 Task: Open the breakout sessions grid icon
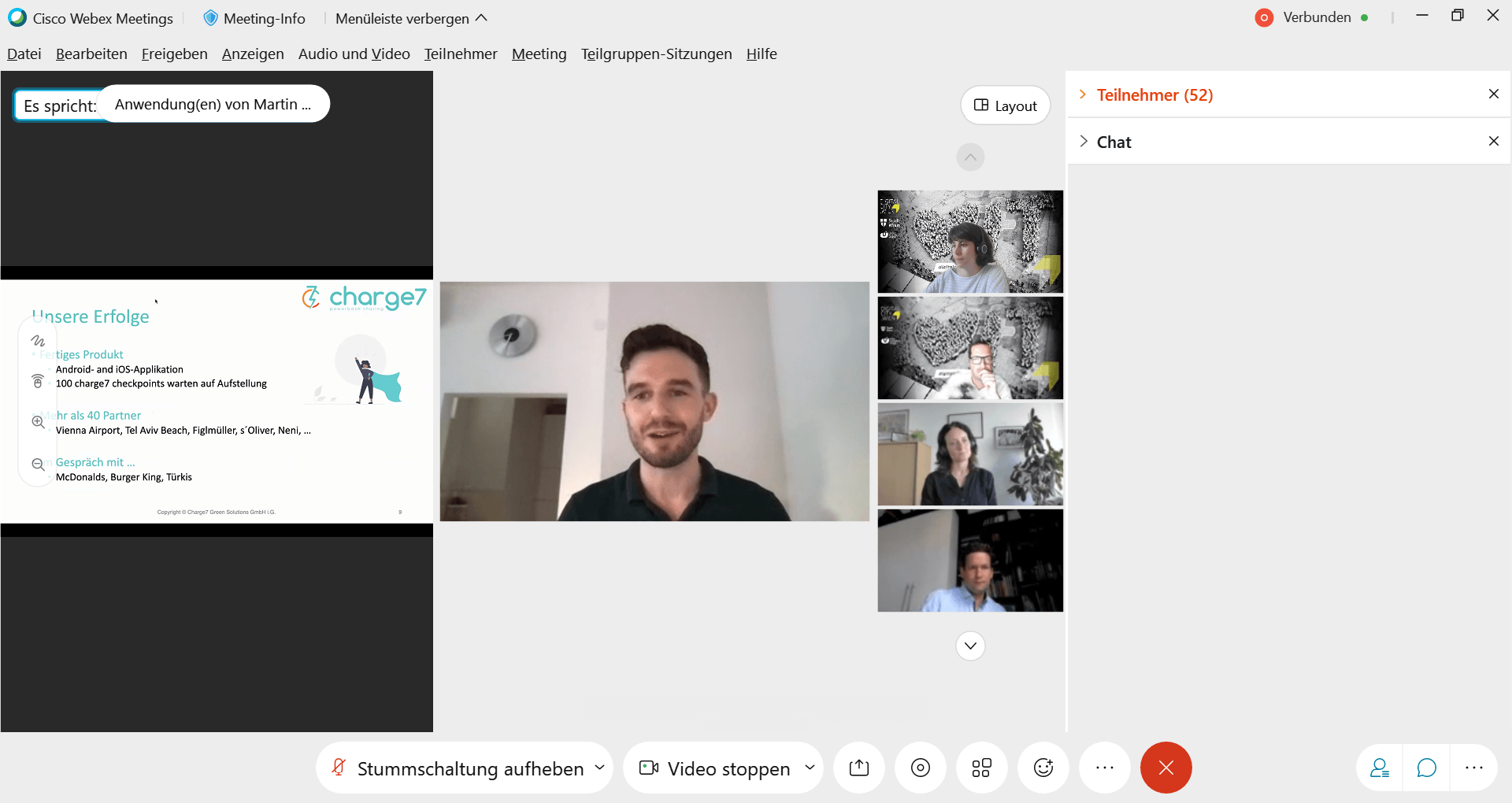coord(981,768)
